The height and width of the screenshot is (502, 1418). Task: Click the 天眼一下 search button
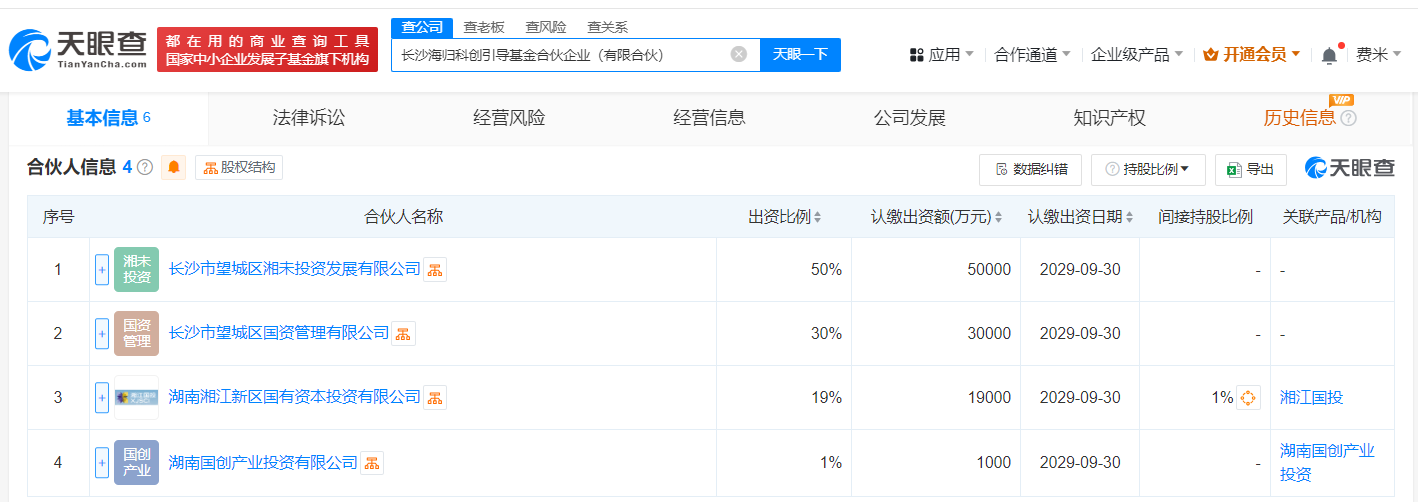point(800,54)
